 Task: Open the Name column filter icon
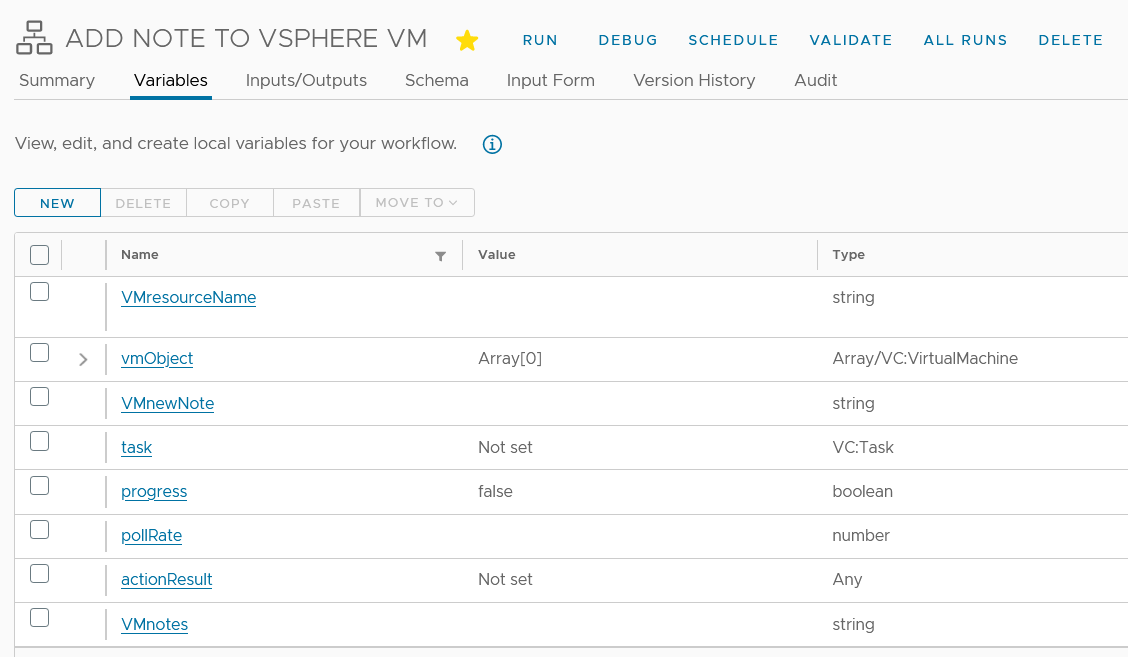click(x=440, y=256)
